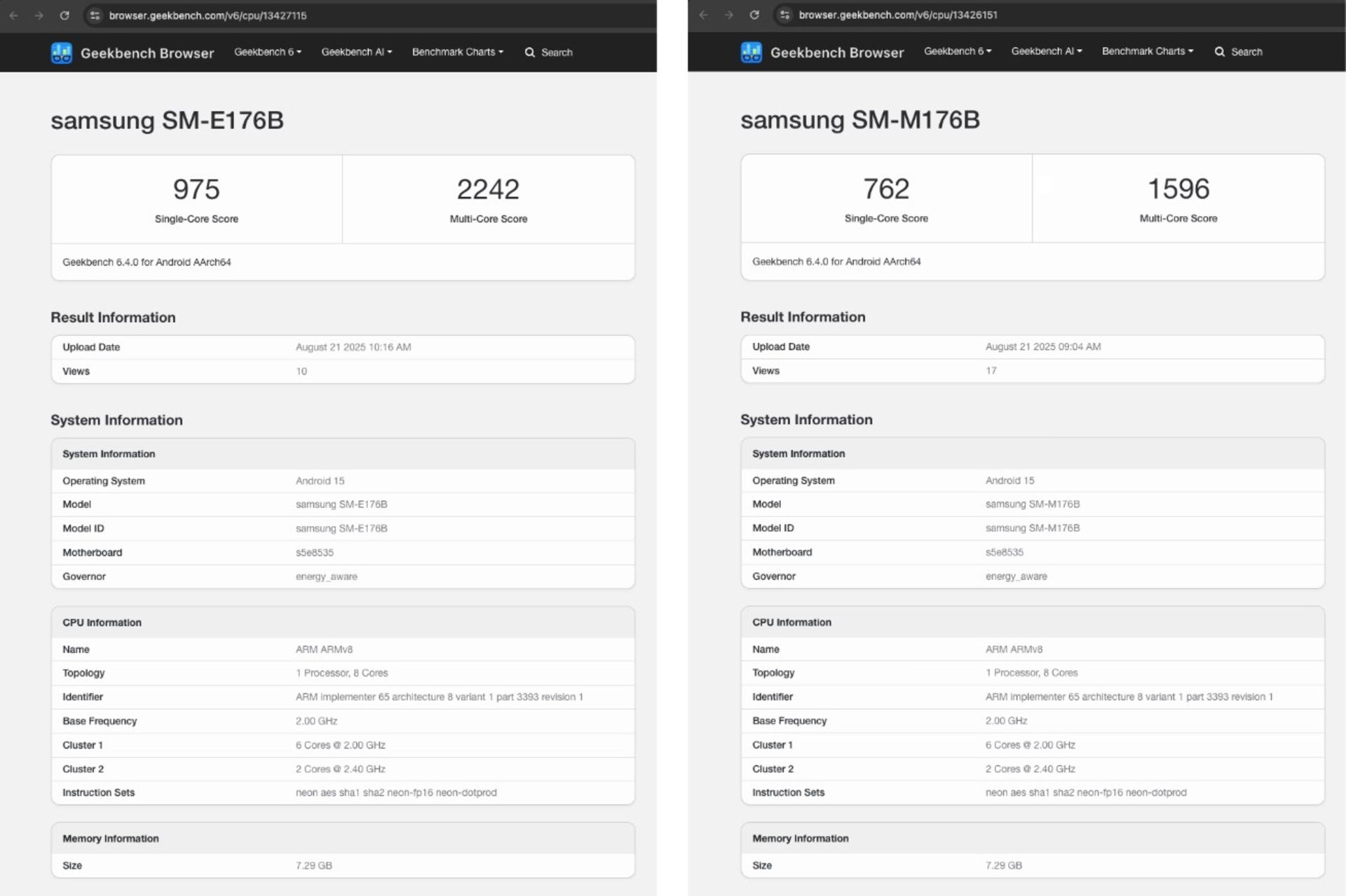
Task: Click Geekbench logo icon in left window
Action: [x=62, y=53]
